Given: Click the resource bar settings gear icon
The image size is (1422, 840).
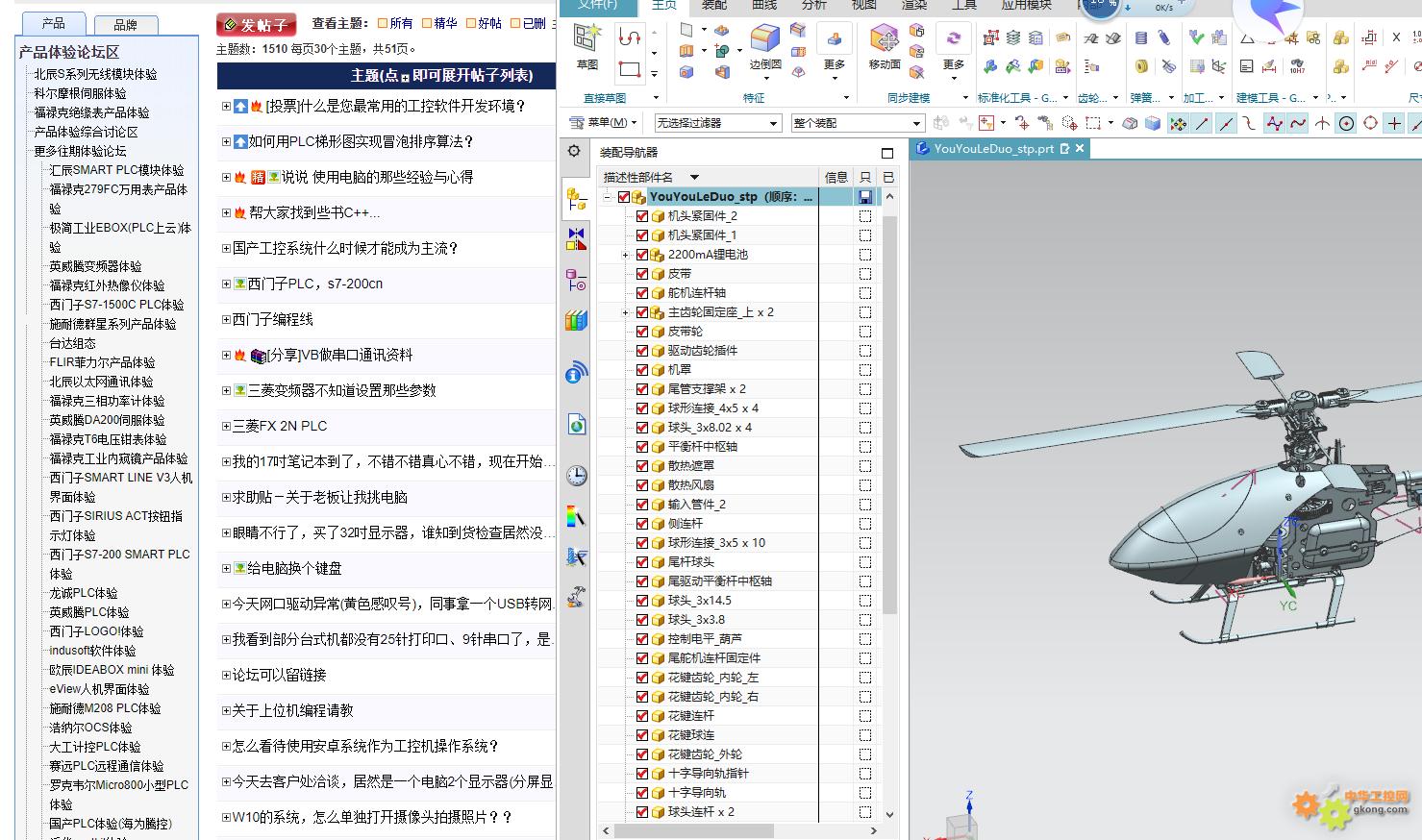Looking at the screenshot, I should click(574, 151).
